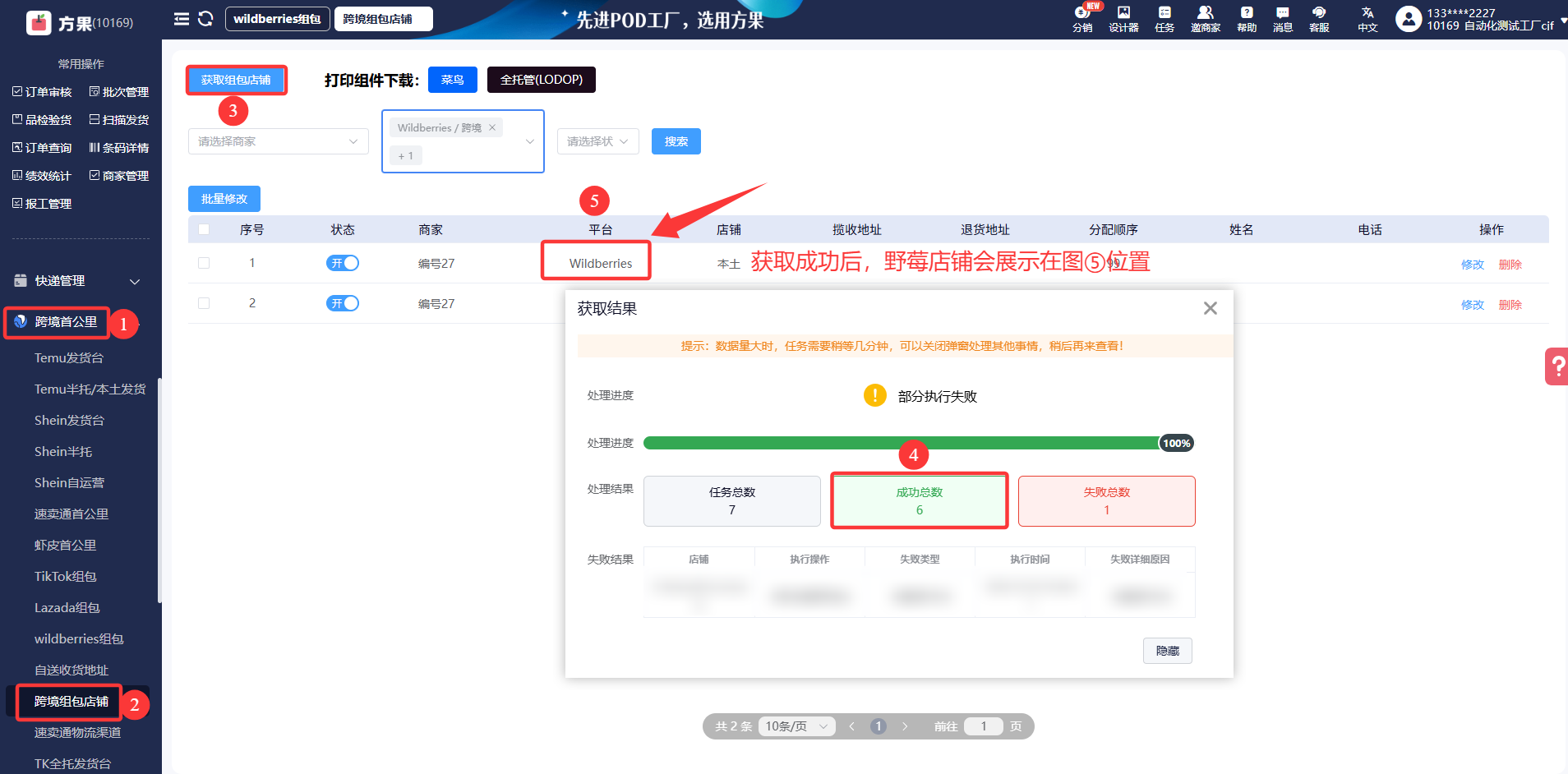Click the red floating help question icon
The width and height of the screenshot is (1568, 774).
[x=1556, y=366]
